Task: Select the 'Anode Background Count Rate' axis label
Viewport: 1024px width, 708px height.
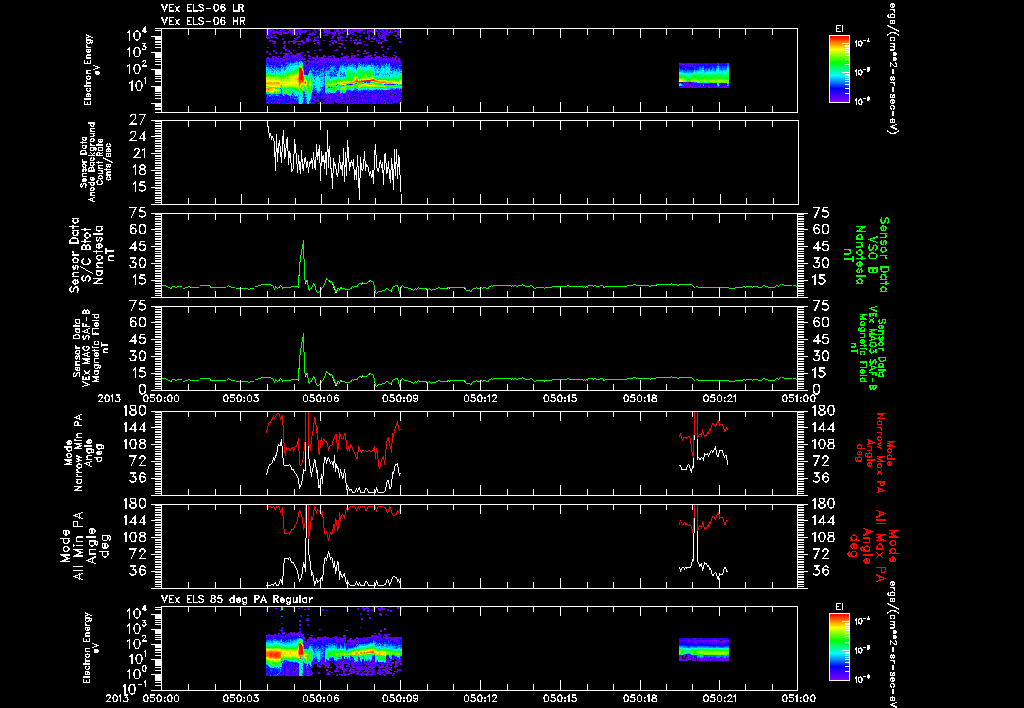Action: click(x=97, y=162)
